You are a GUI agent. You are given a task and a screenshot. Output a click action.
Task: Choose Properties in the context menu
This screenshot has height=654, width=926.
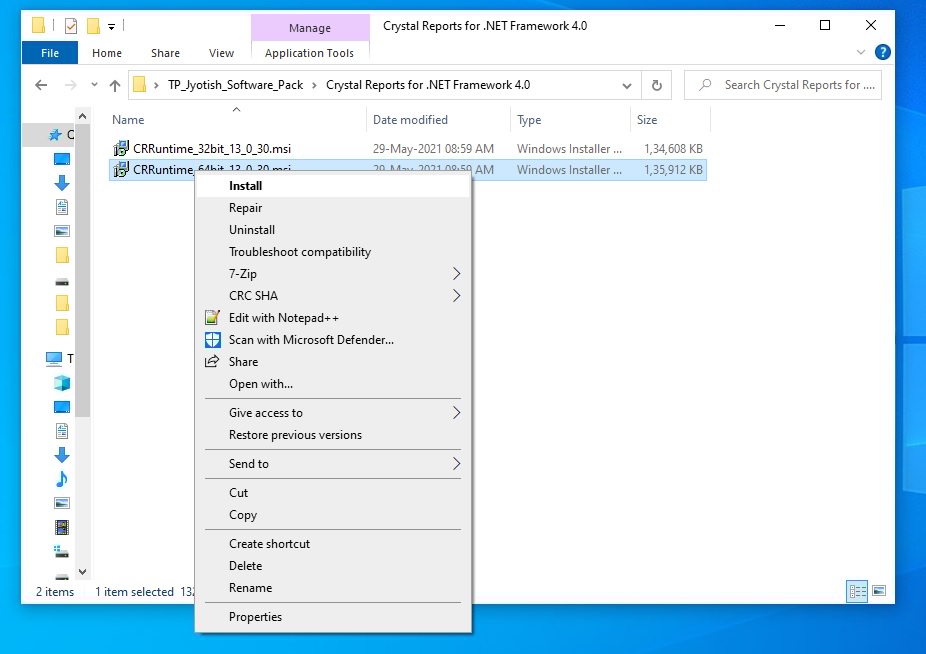pos(255,617)
